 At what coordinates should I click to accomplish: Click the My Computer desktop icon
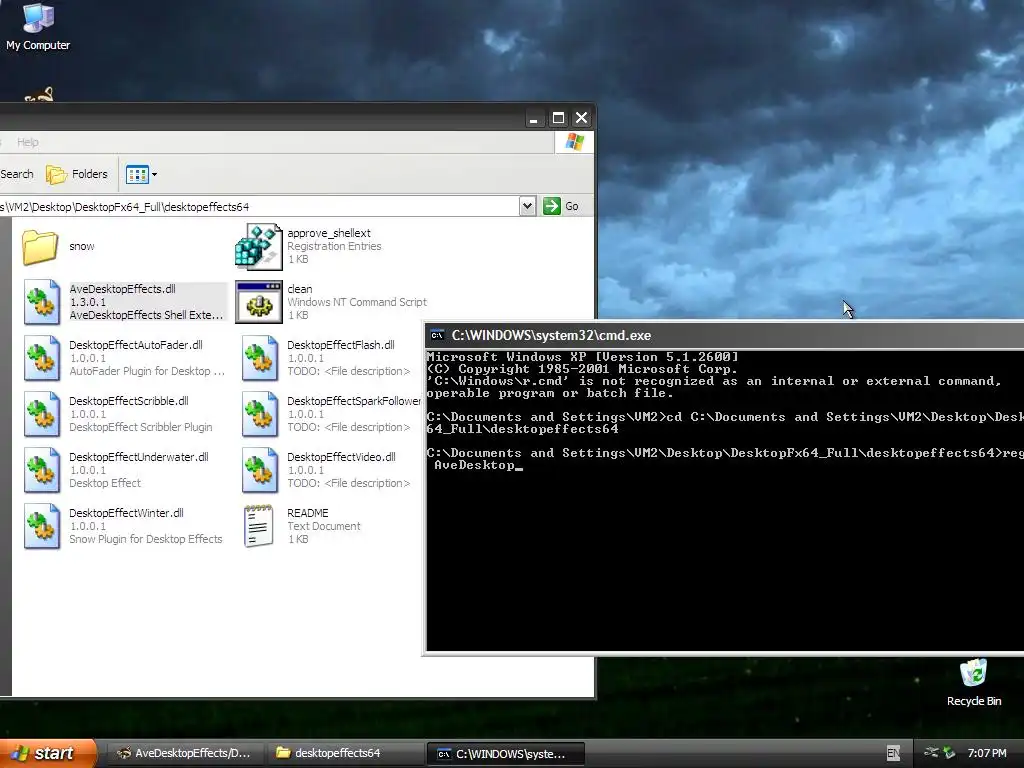(38, 26)
